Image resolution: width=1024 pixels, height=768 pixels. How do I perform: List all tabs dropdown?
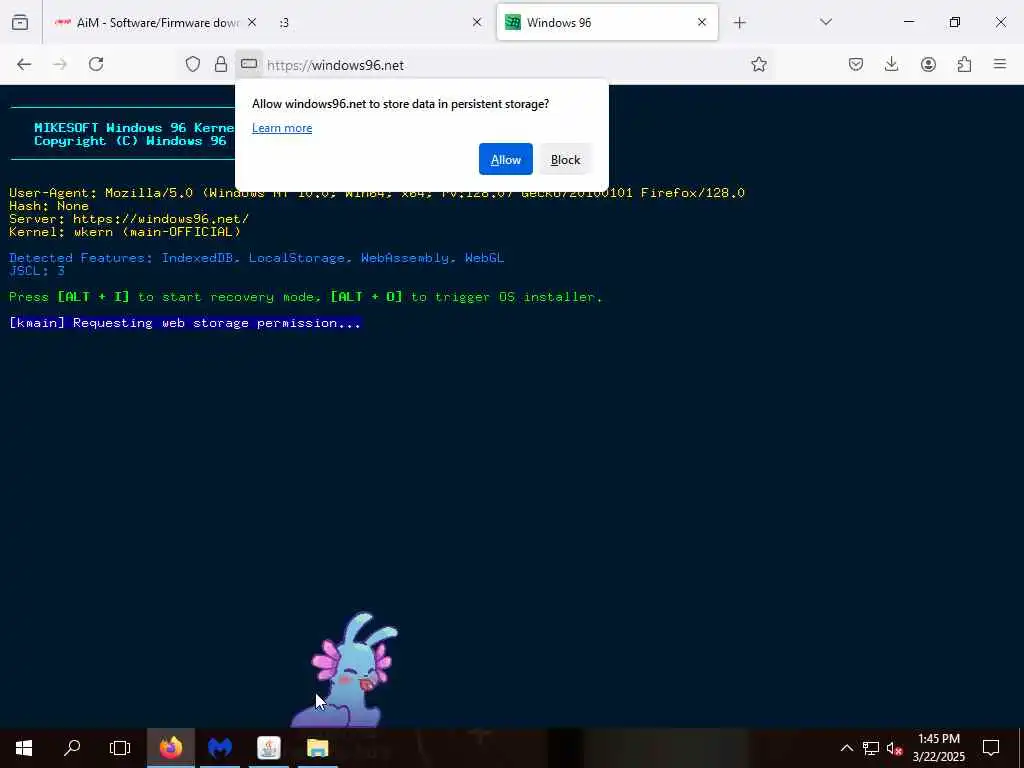[826, 22]
